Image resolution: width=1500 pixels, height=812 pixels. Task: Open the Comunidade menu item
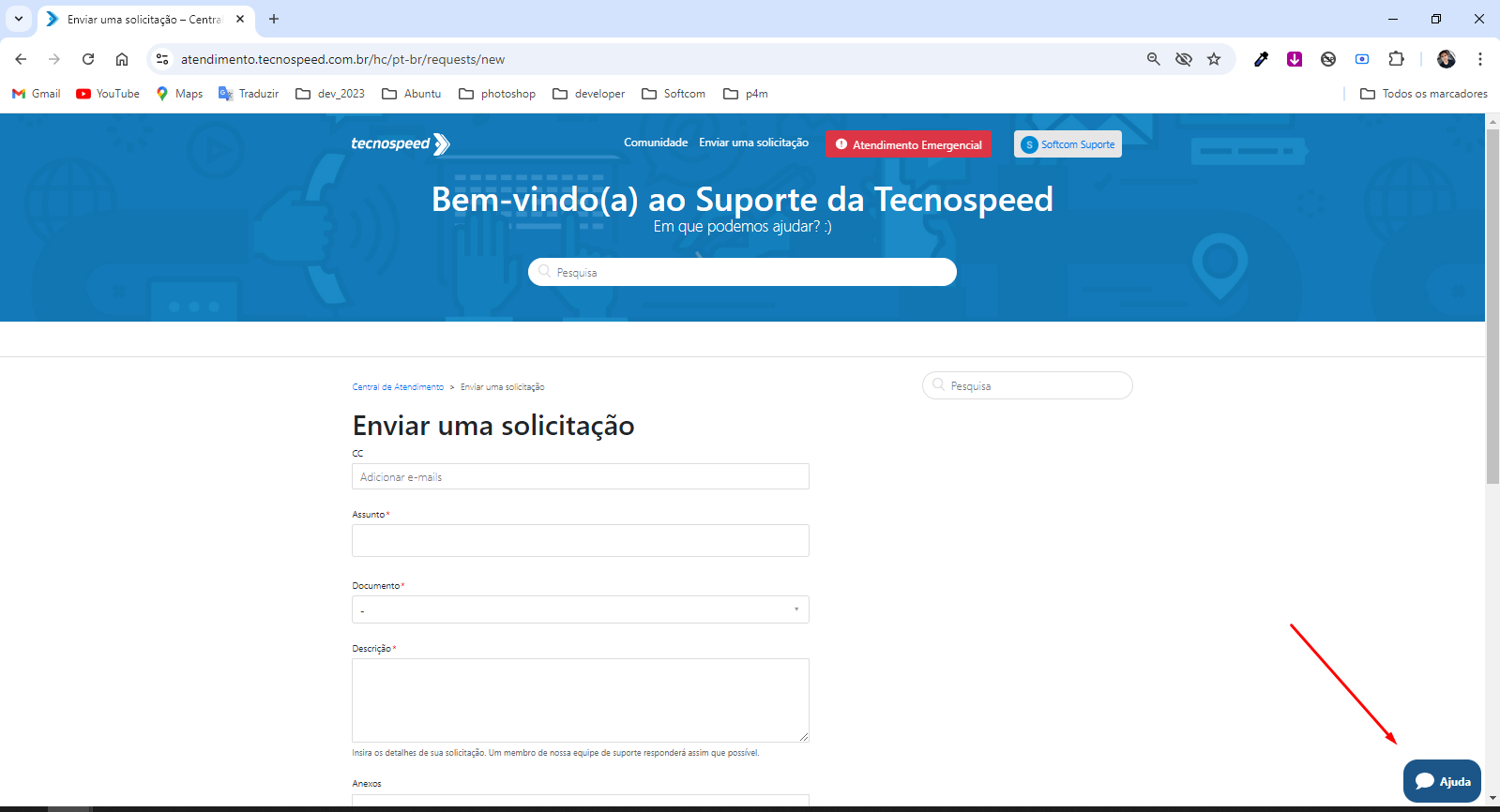point(656,143)
